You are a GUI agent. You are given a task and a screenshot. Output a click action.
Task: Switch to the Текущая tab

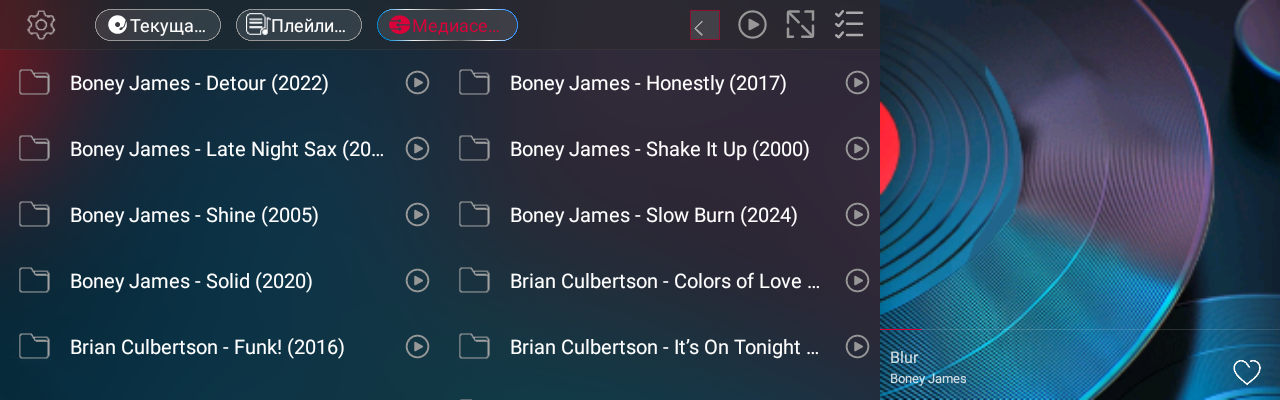(158, 25)
